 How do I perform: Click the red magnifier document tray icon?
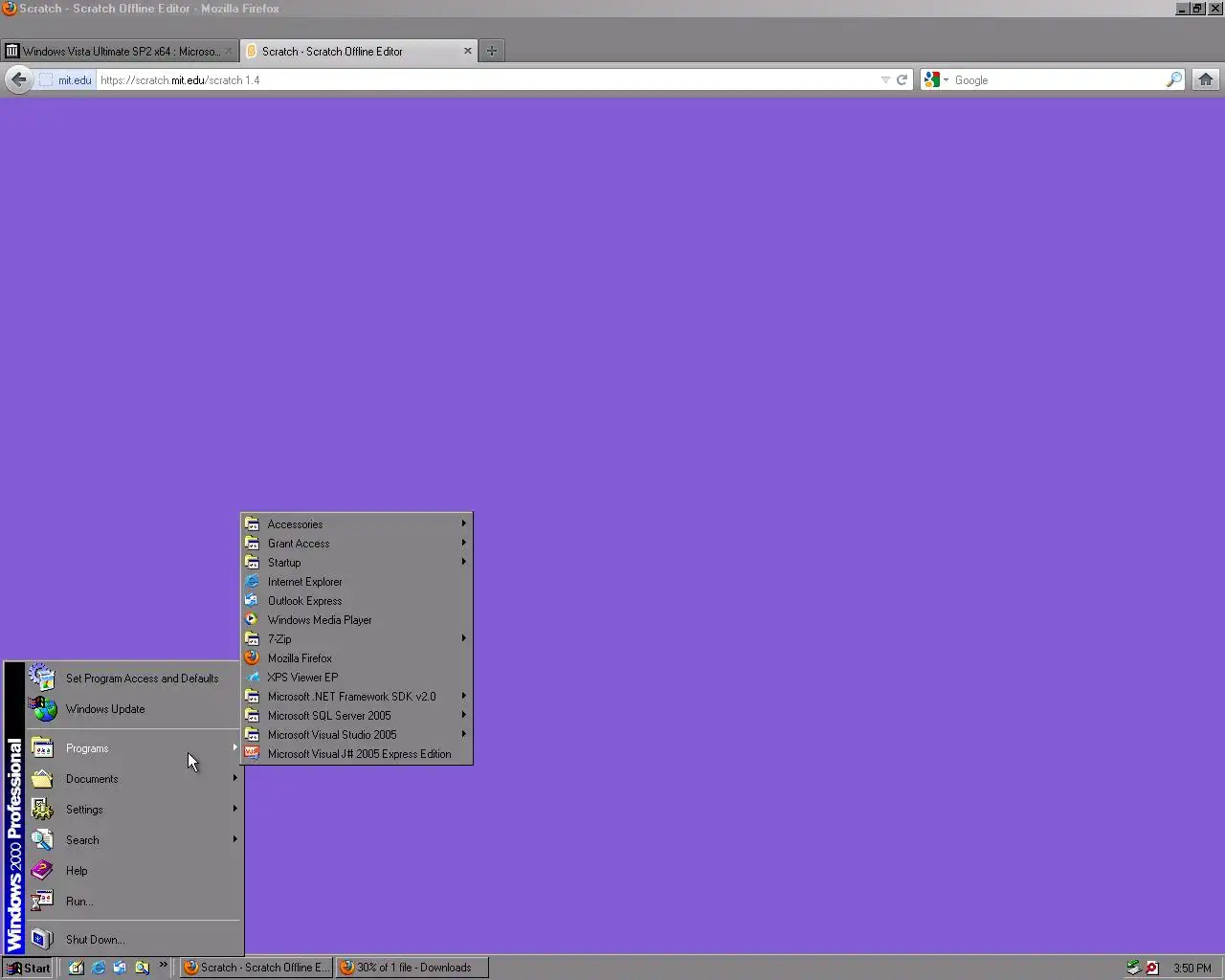[1152, 968]
